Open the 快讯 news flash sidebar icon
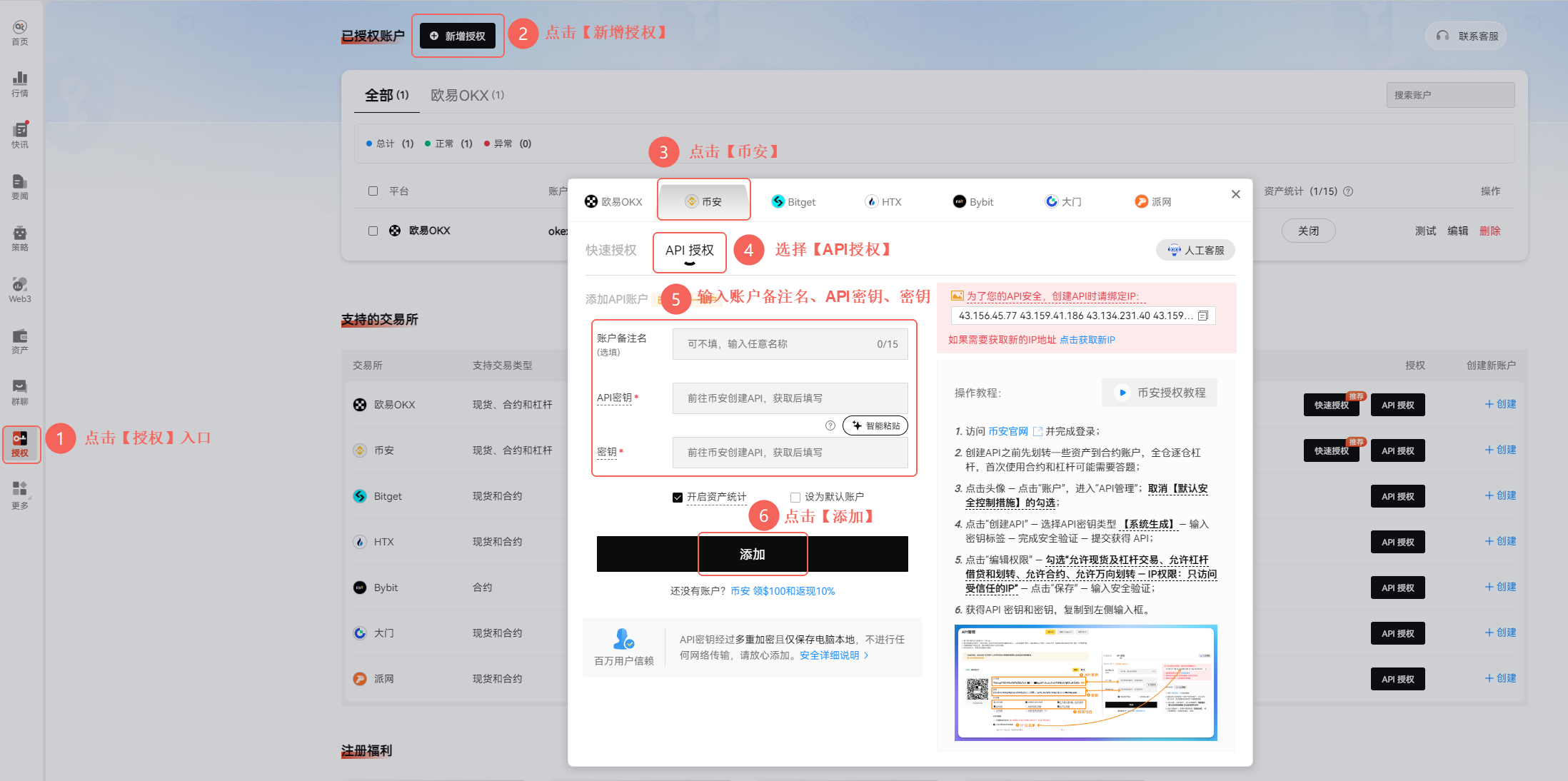This screenshot has height=781, width=1568. tap(20, 136)
